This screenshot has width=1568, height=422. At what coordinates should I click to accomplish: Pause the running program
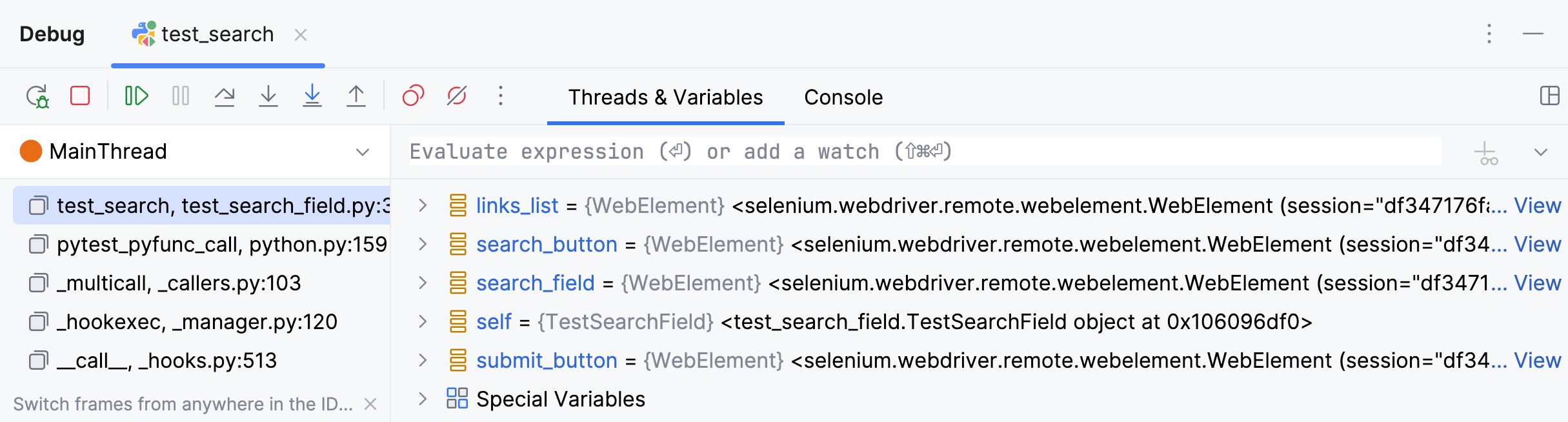(180, 95)
